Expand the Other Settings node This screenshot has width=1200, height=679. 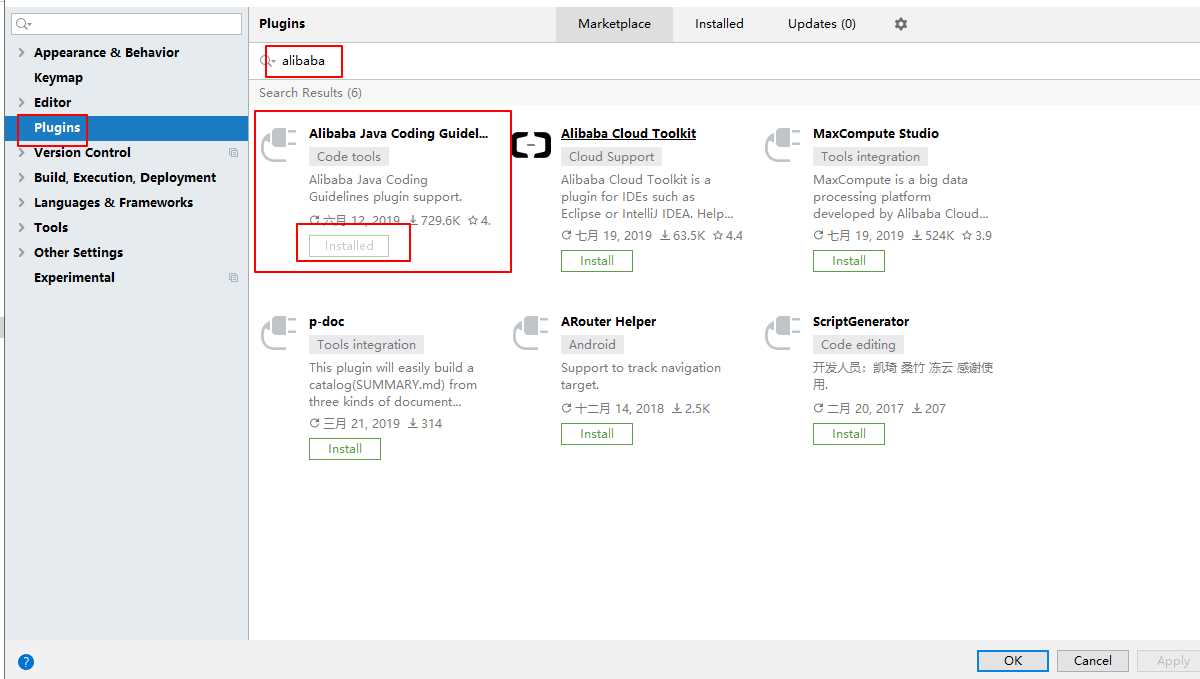(22, 253)
